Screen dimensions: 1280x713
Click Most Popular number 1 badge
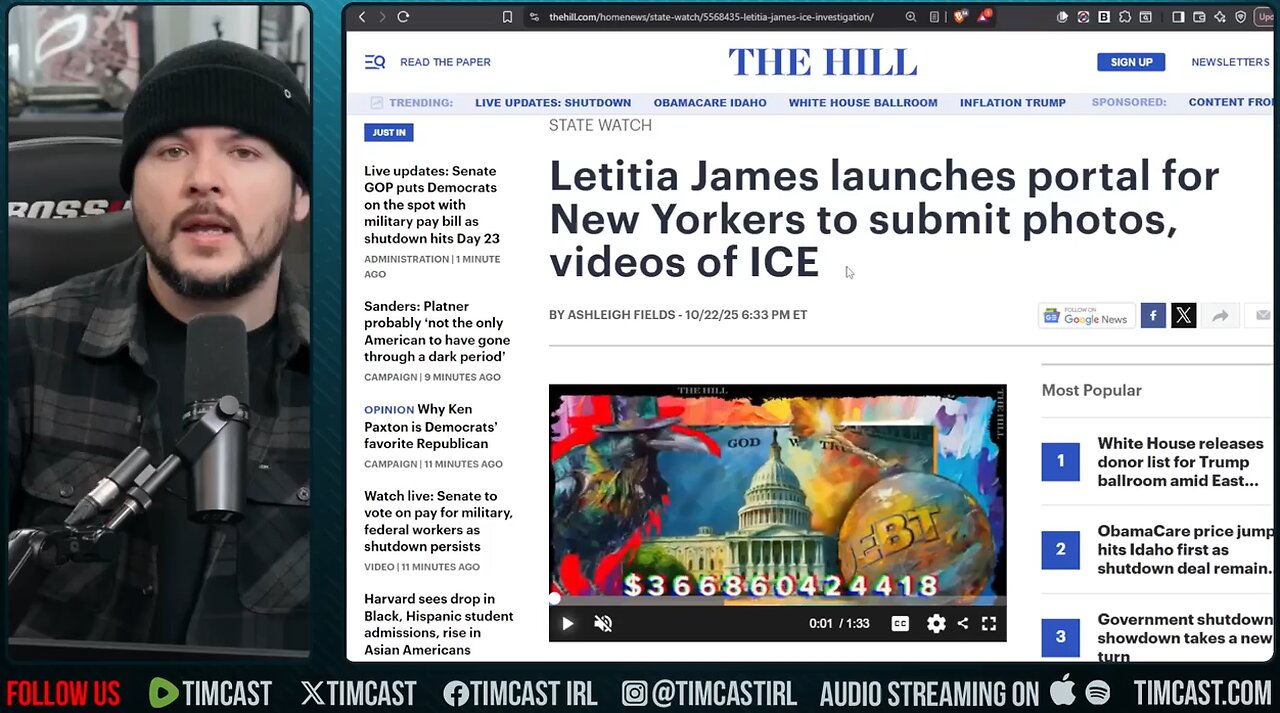tap(1060, 462)
